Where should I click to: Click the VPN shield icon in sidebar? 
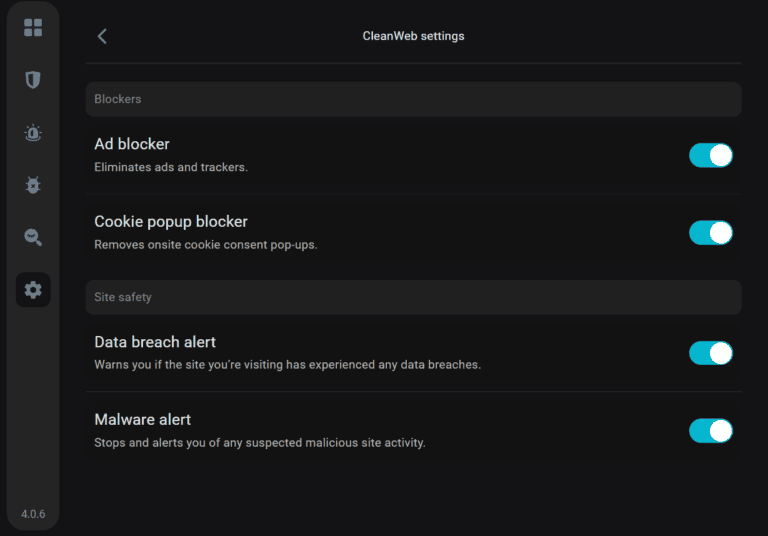33,80
